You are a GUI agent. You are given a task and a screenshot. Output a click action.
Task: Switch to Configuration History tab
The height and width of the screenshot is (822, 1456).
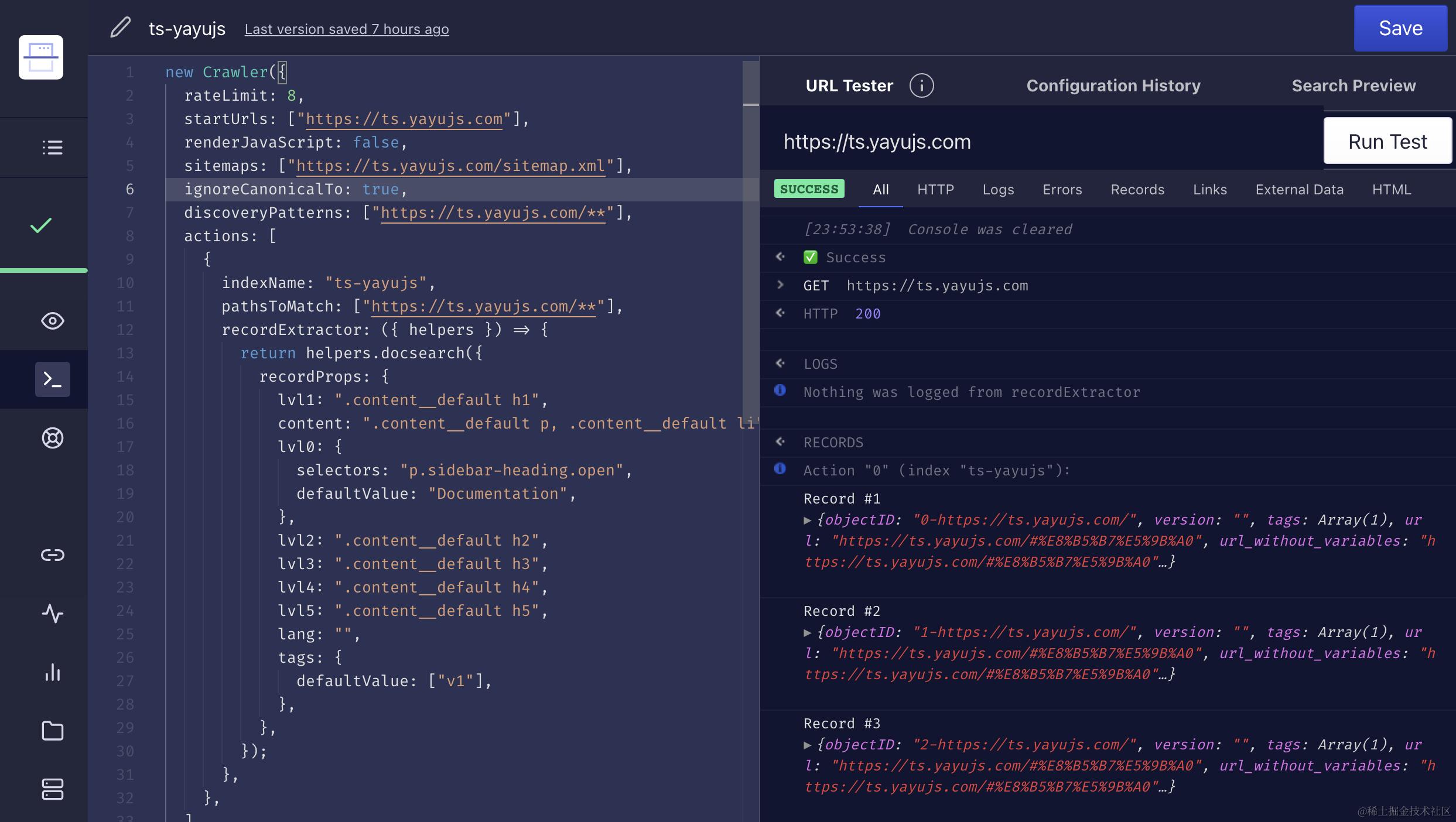pos(1113,85)
